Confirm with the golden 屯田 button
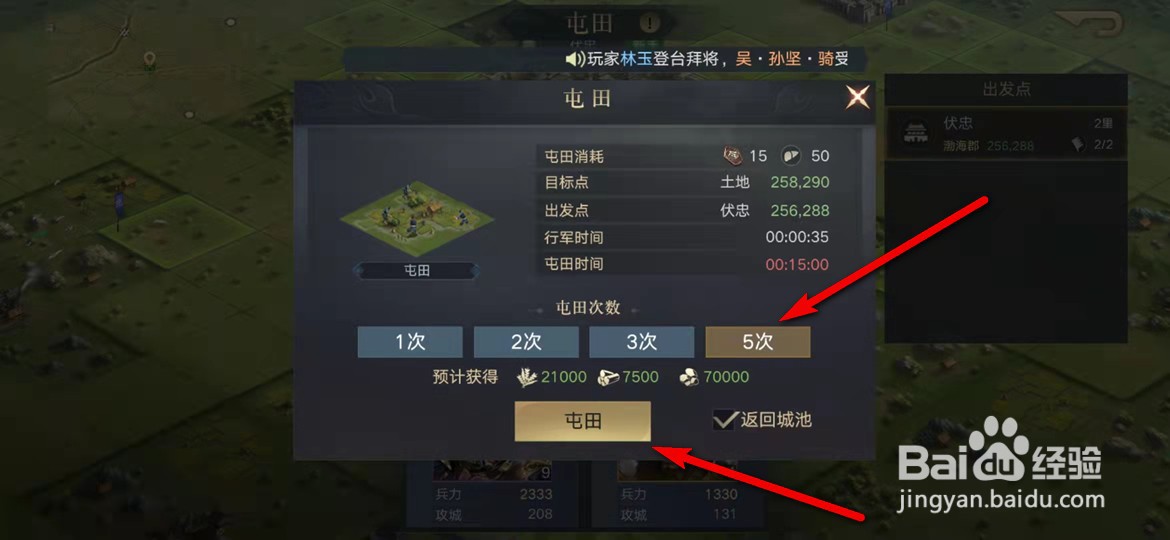The height and width of the screenshot is (540, 1170). coord(583,421)
